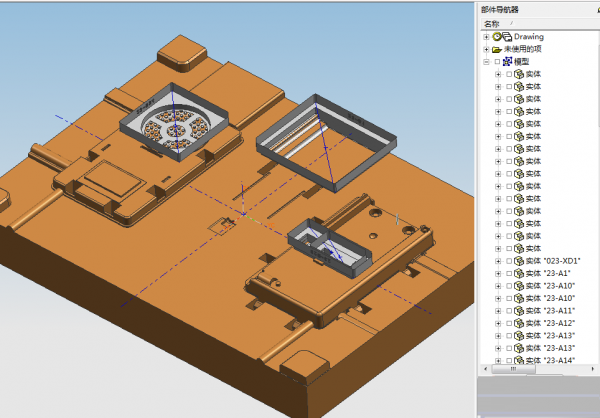Screen dimensions: 600x418
Task: Toggle checkbox for 实体 "23-A12"
Action: (x=509, y=323)
